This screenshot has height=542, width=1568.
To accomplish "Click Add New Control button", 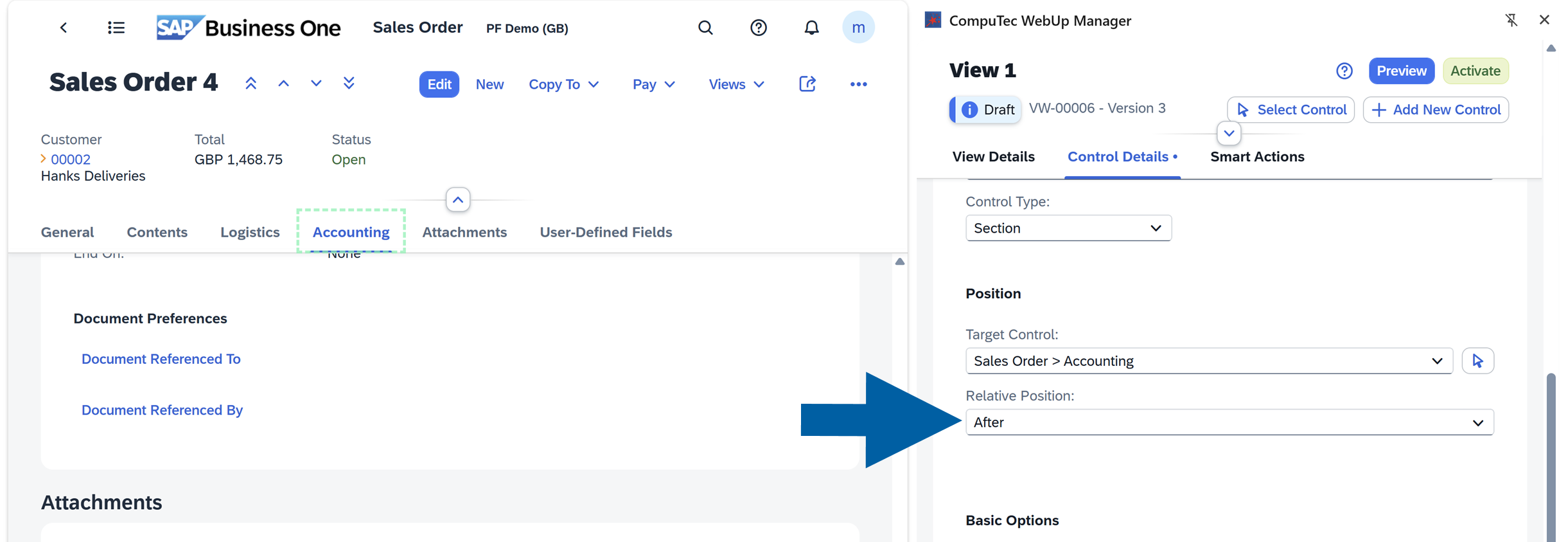I will (x=1436, y=109).
